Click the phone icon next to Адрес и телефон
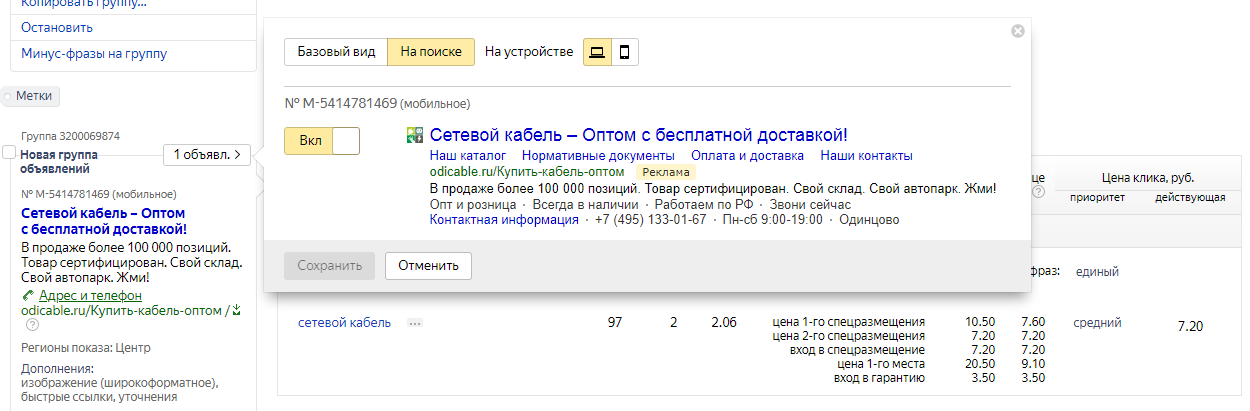1250x411 pixels. [x=27, y=296]
